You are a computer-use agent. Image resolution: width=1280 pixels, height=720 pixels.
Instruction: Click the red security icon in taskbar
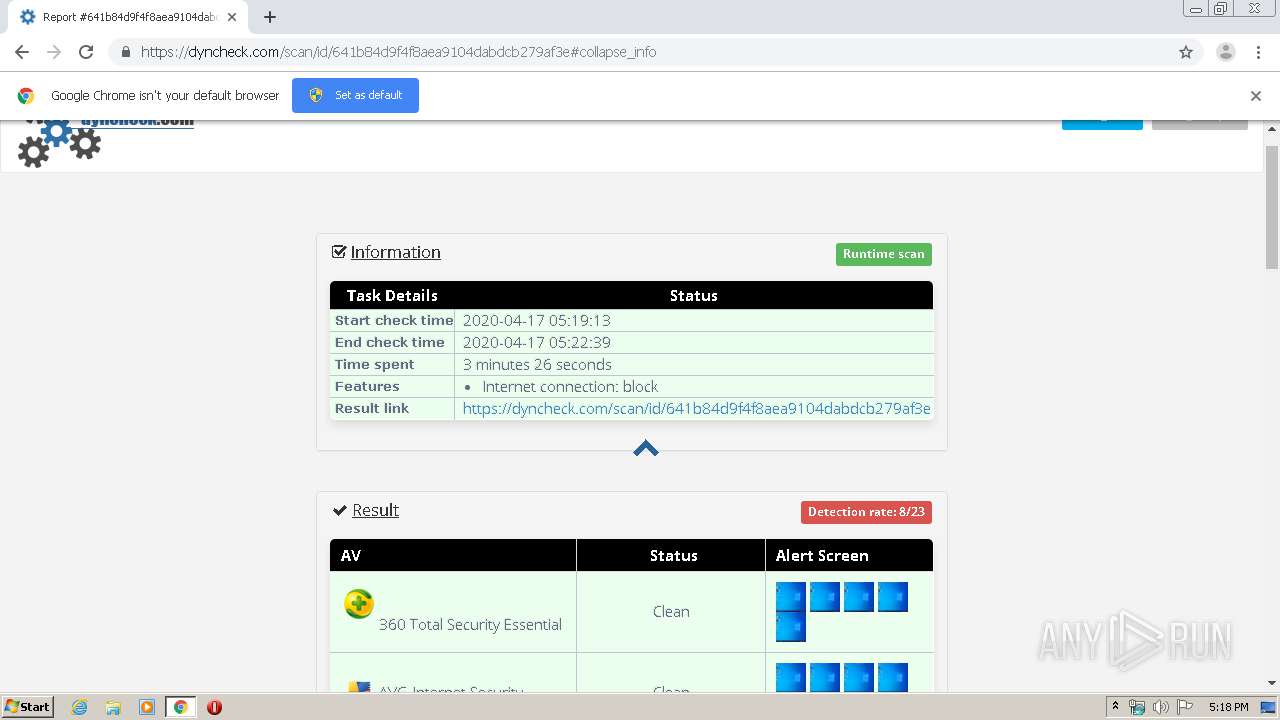click(214, 707)
